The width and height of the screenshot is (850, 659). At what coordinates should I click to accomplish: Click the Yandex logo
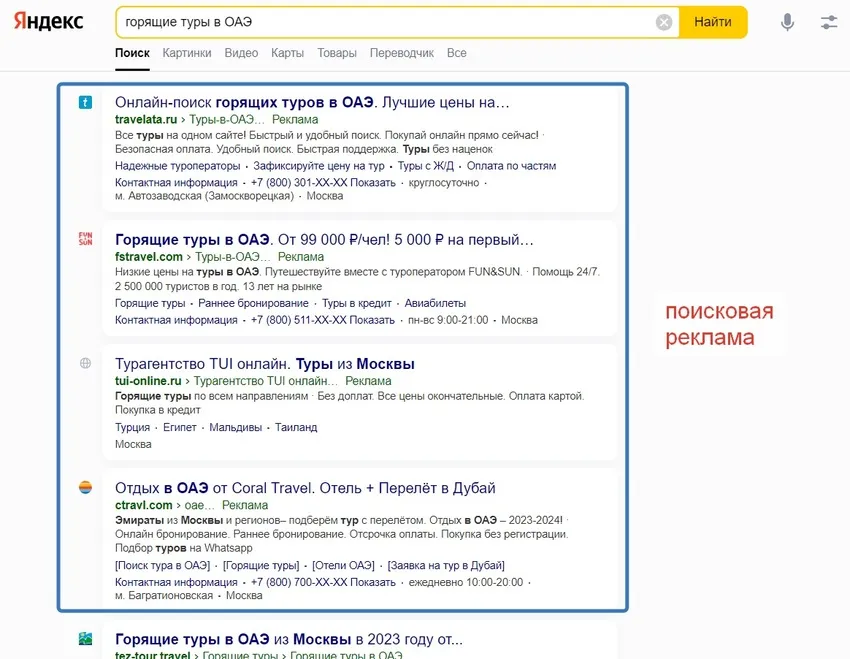(48, 22)
